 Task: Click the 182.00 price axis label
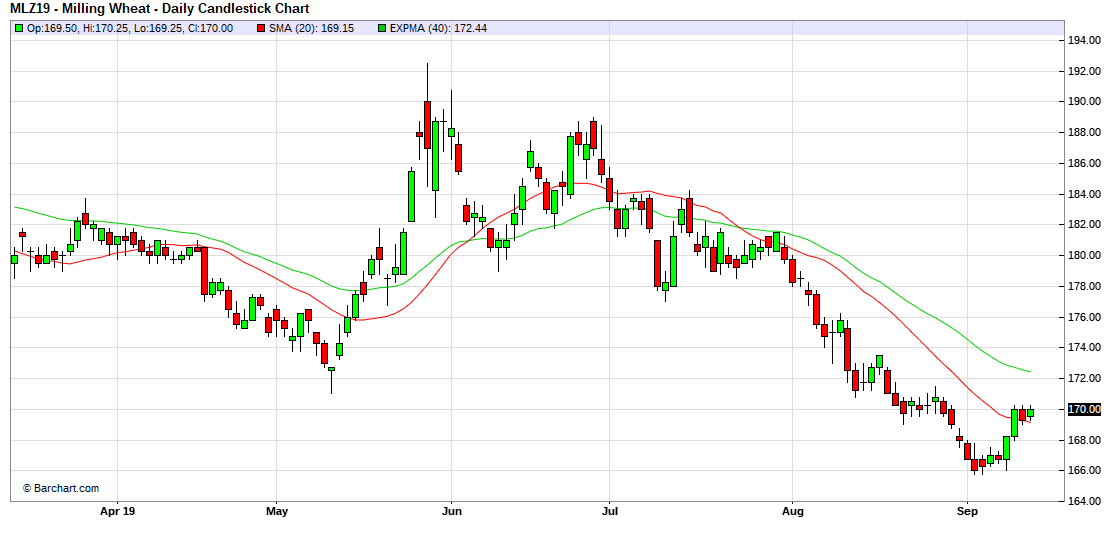1085,225
